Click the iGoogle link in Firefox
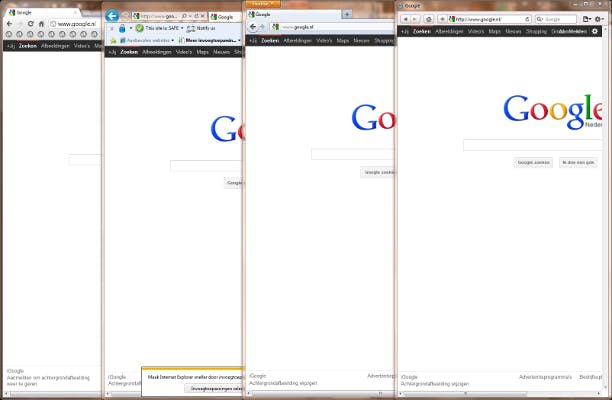This screenshot has width=612, height=400. click(x=257, y=376)
